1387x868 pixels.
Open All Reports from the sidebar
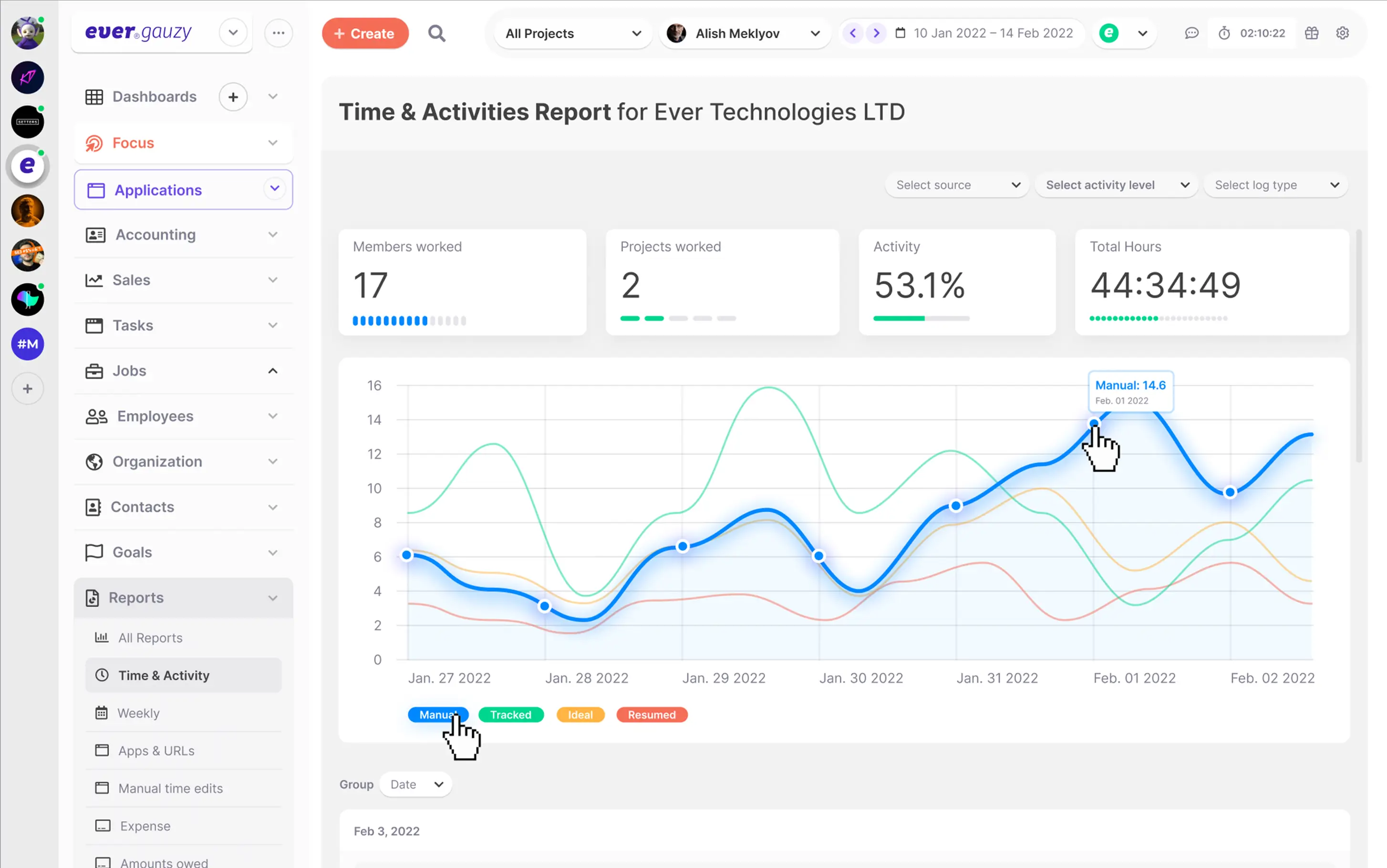[150, 637]
